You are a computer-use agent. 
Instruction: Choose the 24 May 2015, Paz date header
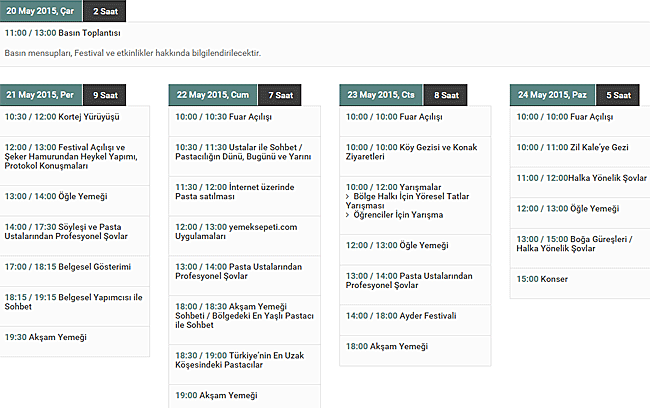[x=552, y=95]
